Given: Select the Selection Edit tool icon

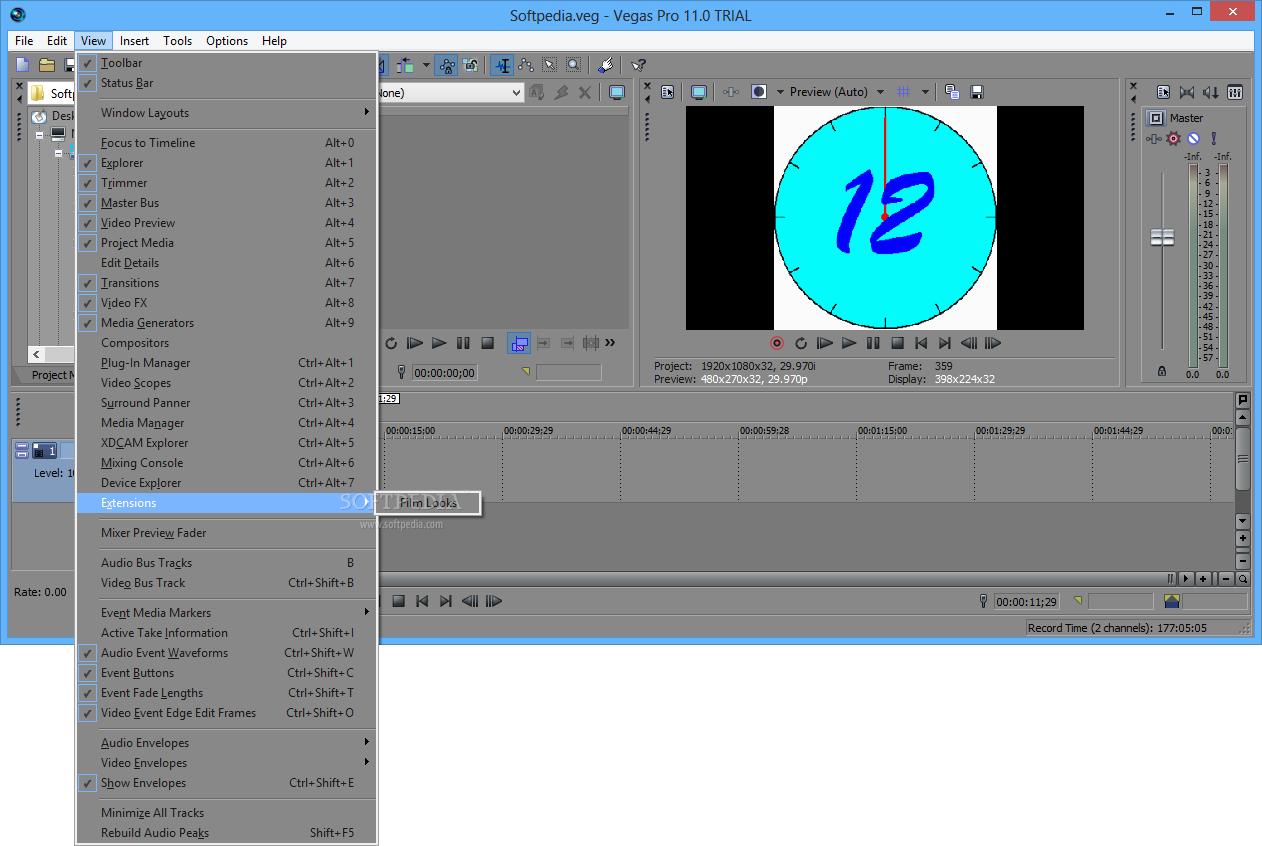Looking at the screenshot, I should point(549,65).
